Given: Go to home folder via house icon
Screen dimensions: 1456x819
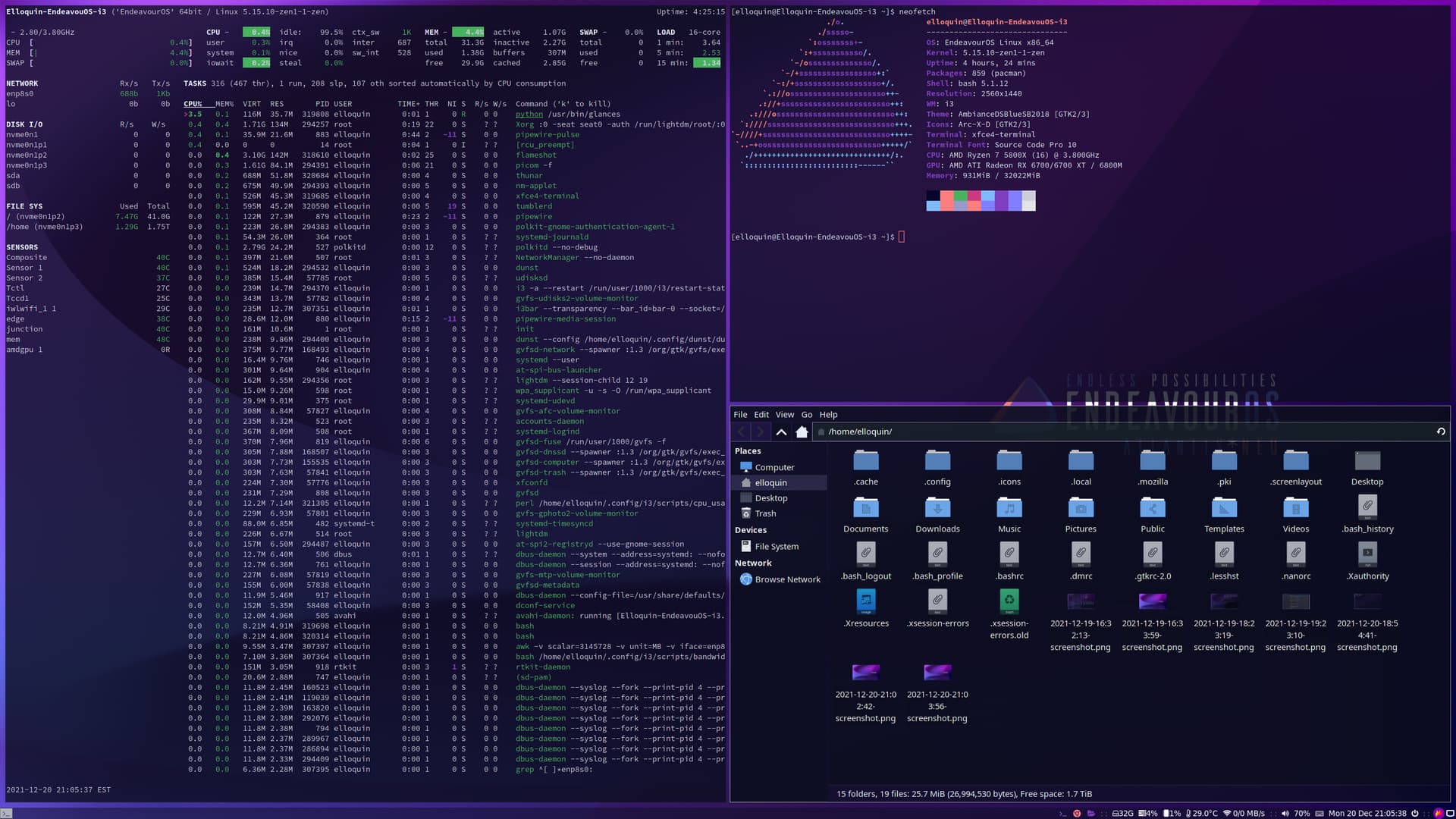Looking at the screenshot, I should 802,432.
